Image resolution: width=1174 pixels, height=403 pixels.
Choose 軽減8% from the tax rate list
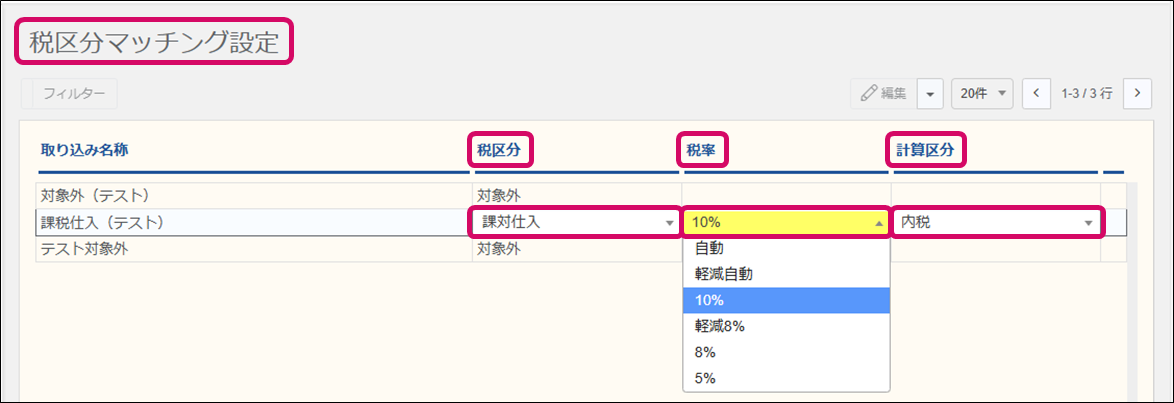(719, 326)
